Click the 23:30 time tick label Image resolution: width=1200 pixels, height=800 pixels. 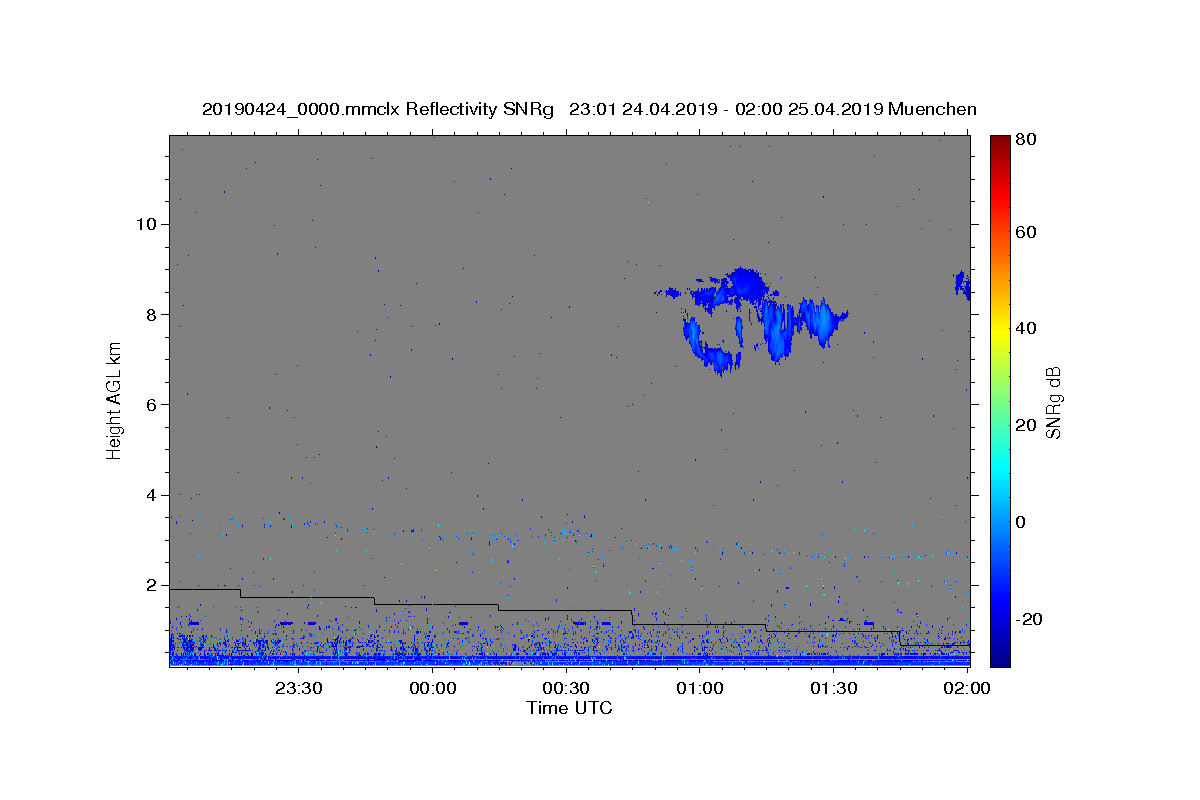[298, 688]
